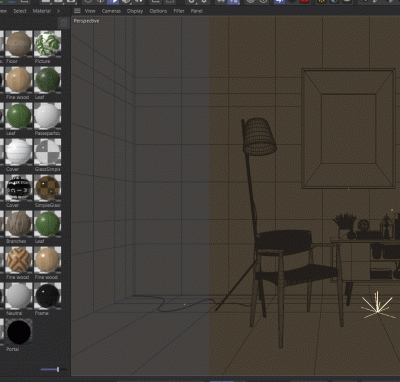
Task: Open the viewport Options menu
Action: tap(158, 11)
